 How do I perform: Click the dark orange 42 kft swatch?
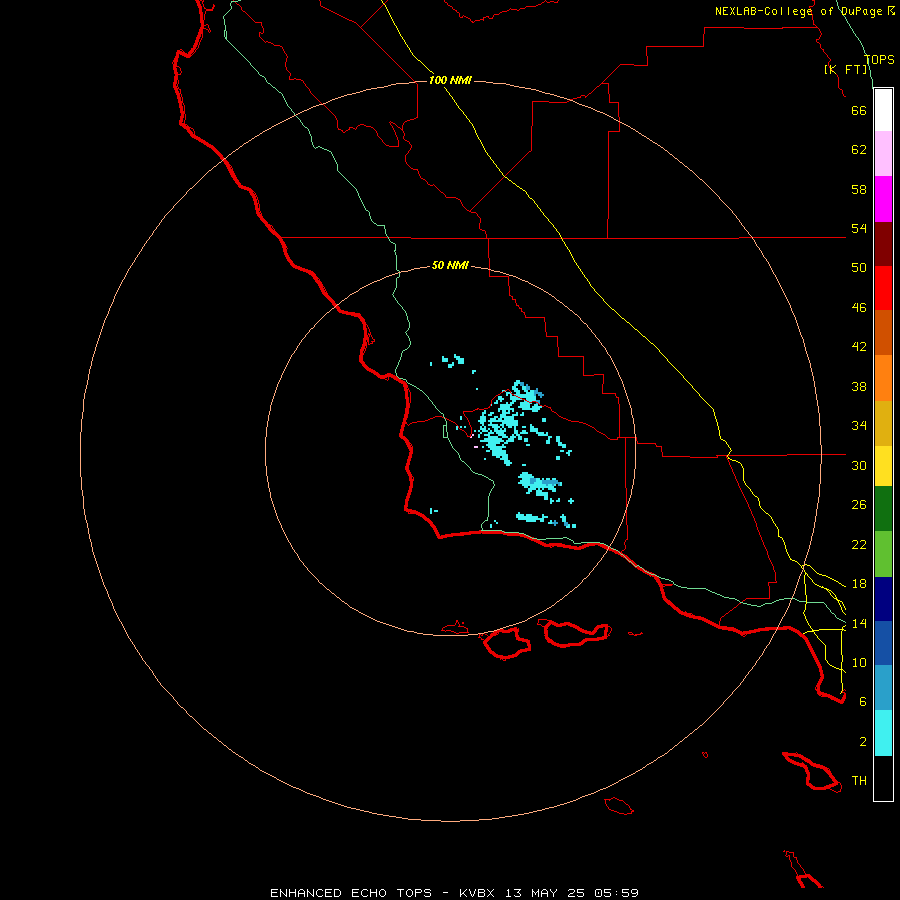click(x=883, y=333)
